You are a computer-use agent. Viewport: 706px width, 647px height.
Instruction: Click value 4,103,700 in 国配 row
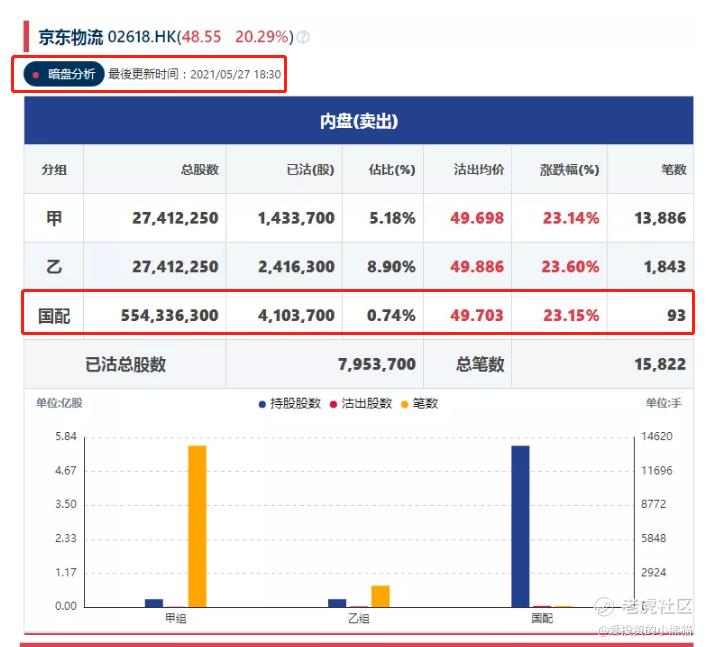coord(296,316)
